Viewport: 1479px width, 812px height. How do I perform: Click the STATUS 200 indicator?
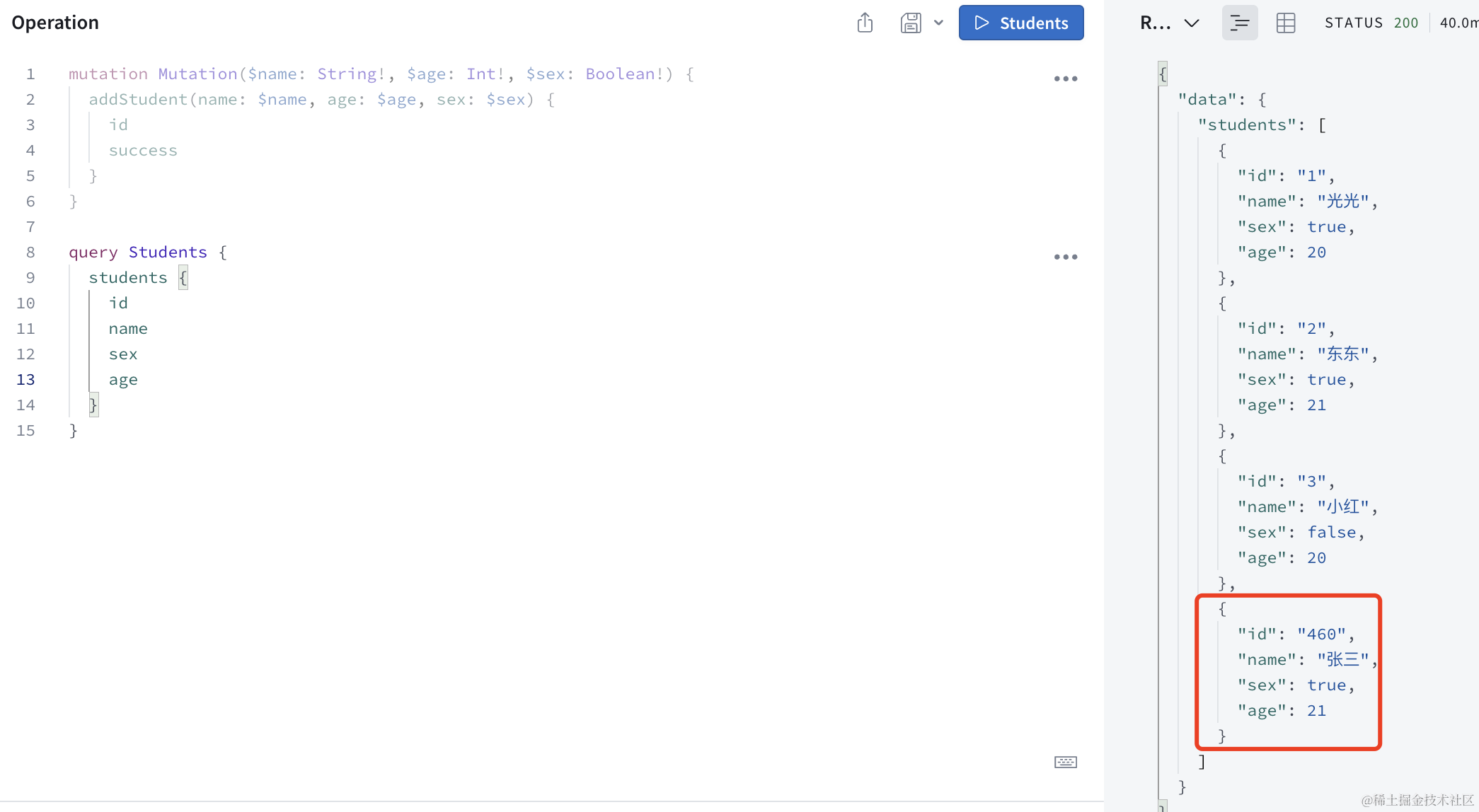pyautogui.click(x=1371, y=23)
